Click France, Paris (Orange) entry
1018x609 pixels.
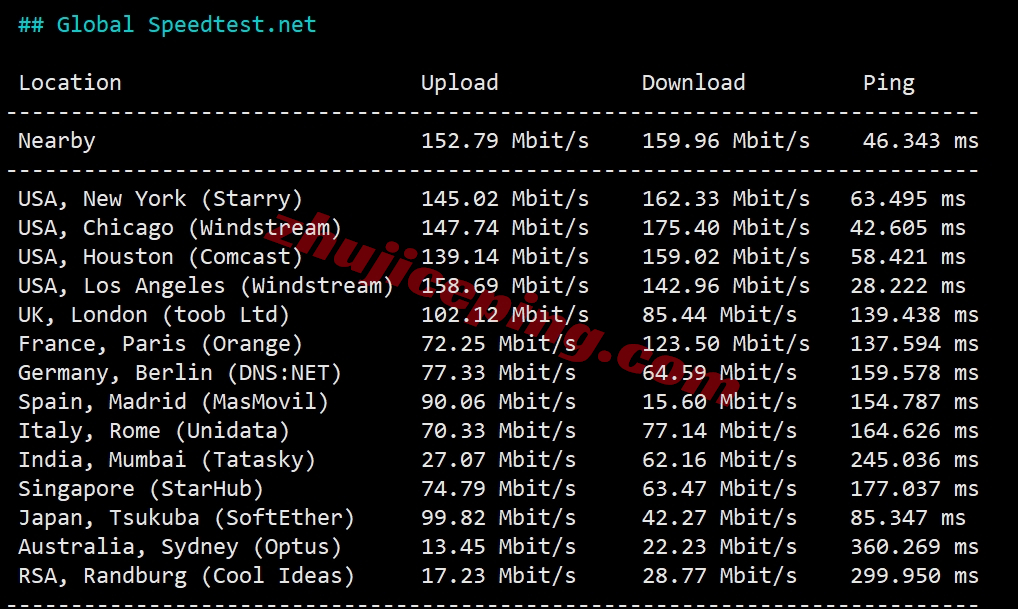pyautogui.click(x=160, y=344)
